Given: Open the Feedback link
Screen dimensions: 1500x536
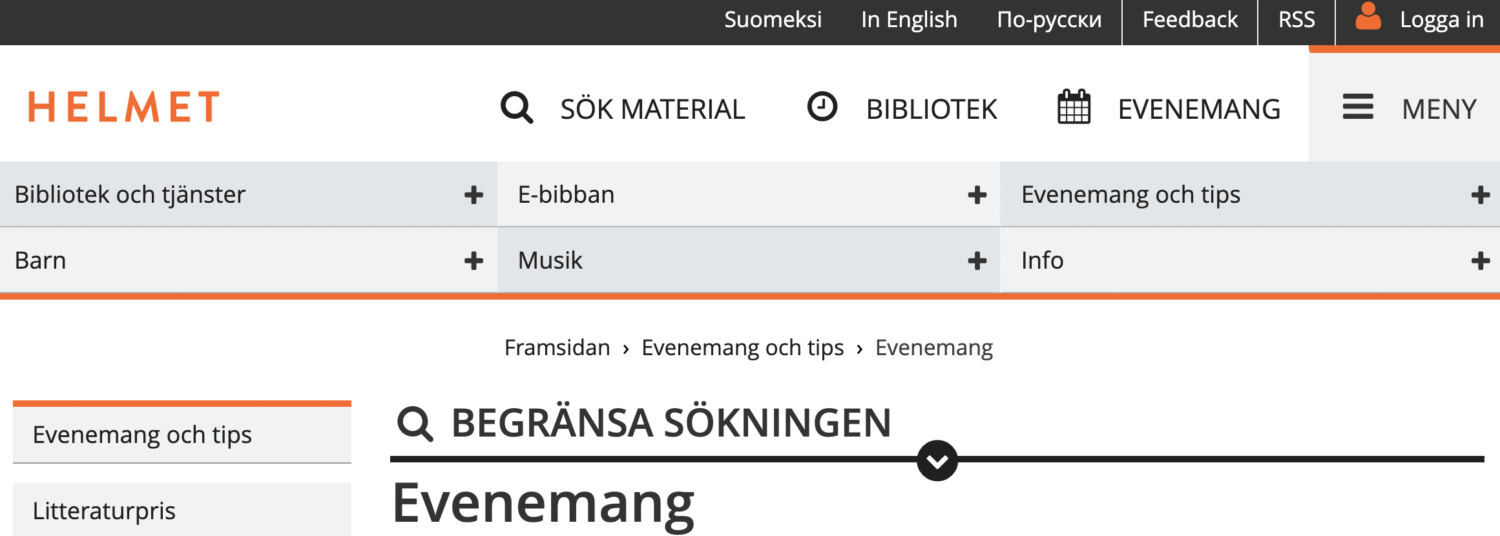Looking at the screenshot, I should coord(1190,20).
